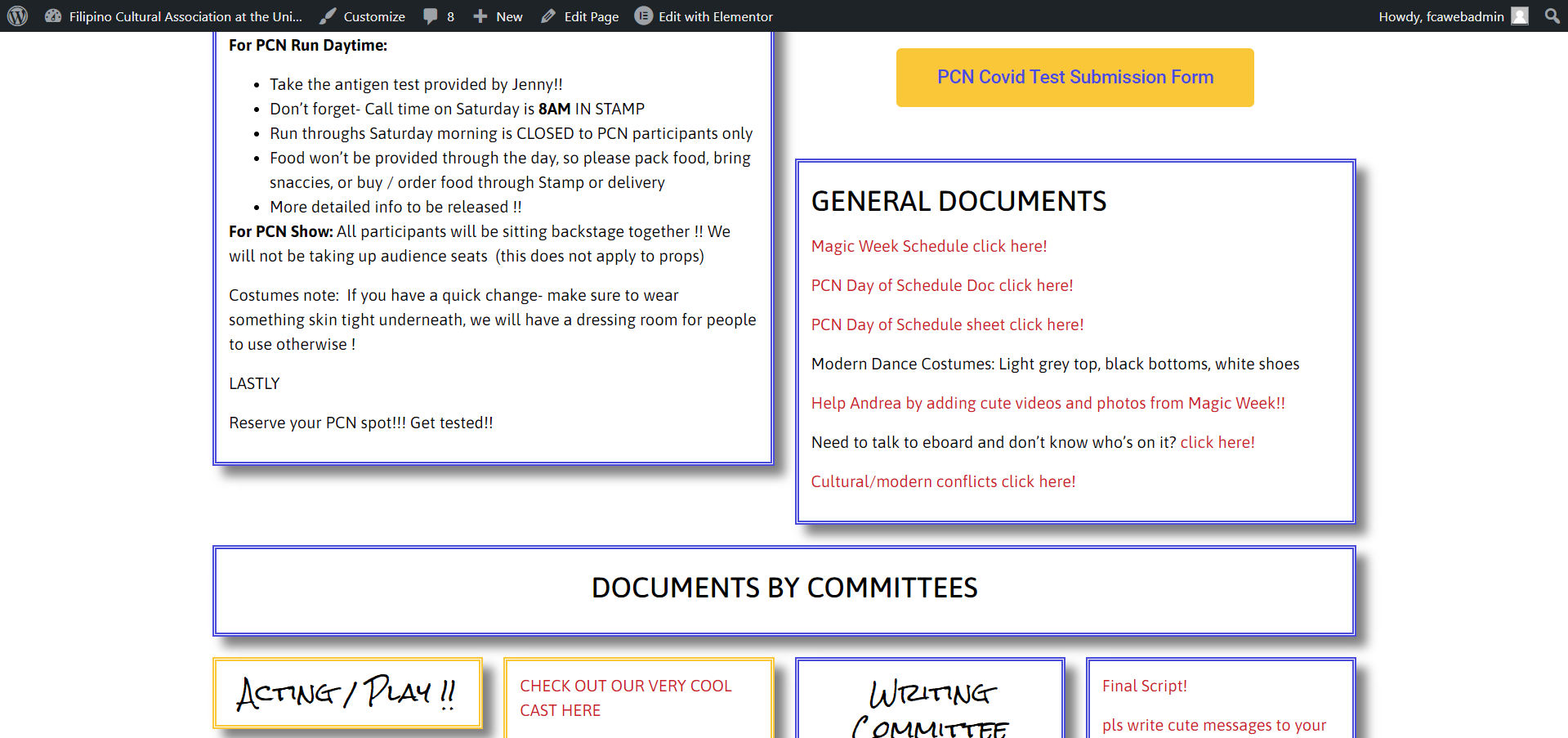
Task: Open PCN Day of Schedule Doc link
Action: click(941, 285)
